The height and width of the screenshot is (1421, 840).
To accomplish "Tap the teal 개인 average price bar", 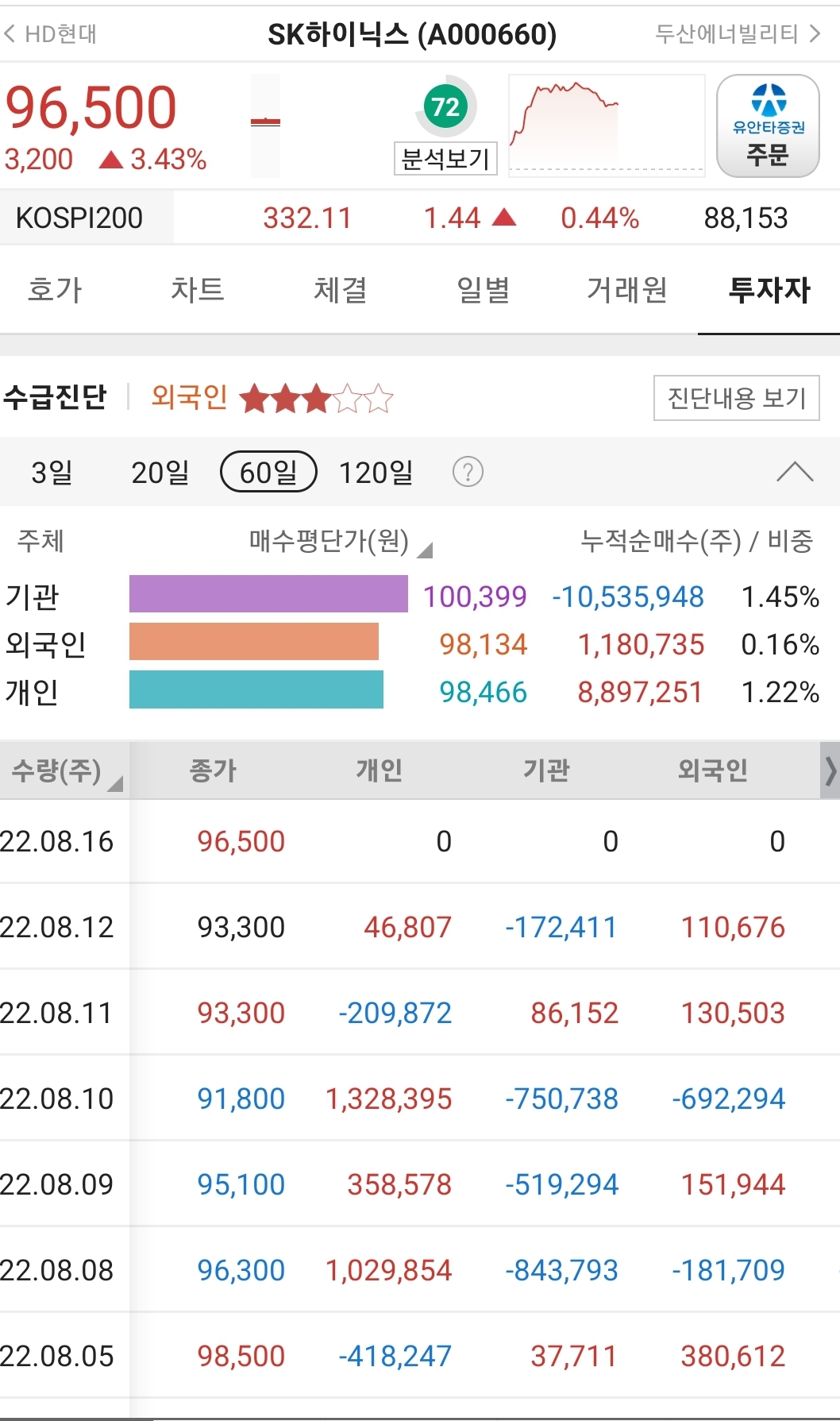I will (x=256, y=689).
